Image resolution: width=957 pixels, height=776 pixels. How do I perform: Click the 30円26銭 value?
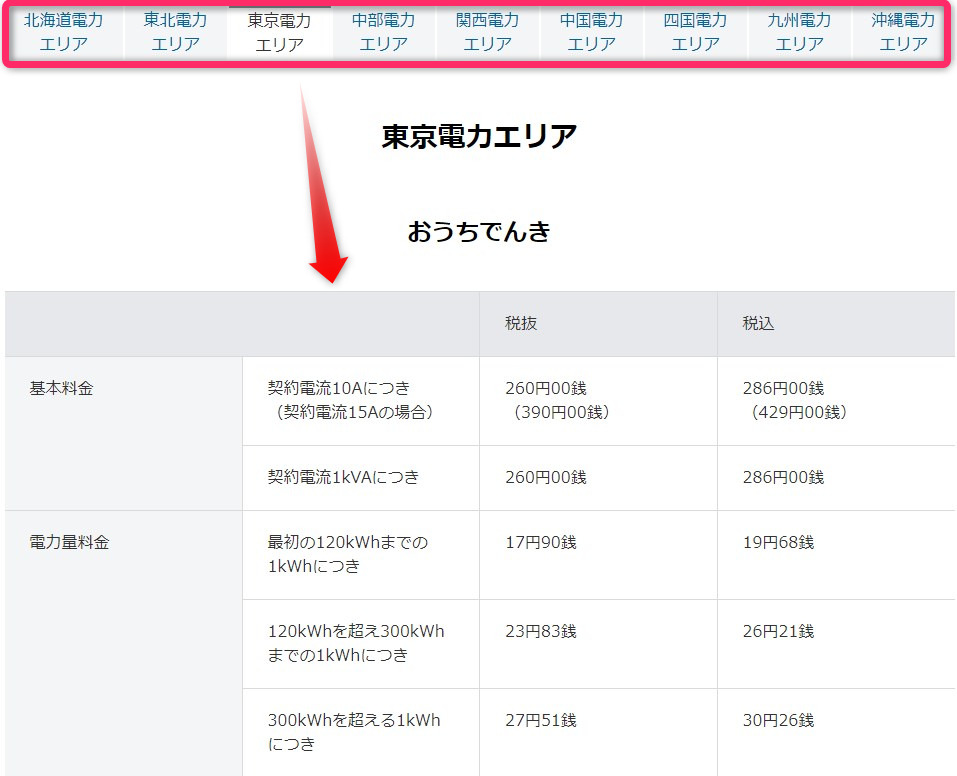[x=778, y=720]
